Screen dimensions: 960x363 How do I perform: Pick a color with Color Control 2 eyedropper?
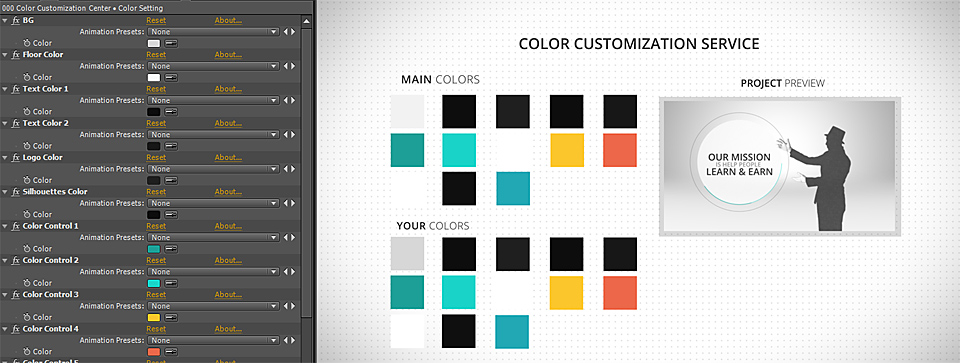(171, 283)
